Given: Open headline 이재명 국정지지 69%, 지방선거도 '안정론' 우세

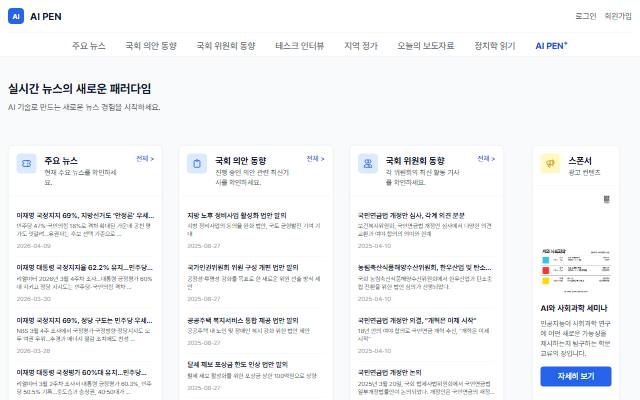Looking at the screenshot, I should click(x=85, y=216).
